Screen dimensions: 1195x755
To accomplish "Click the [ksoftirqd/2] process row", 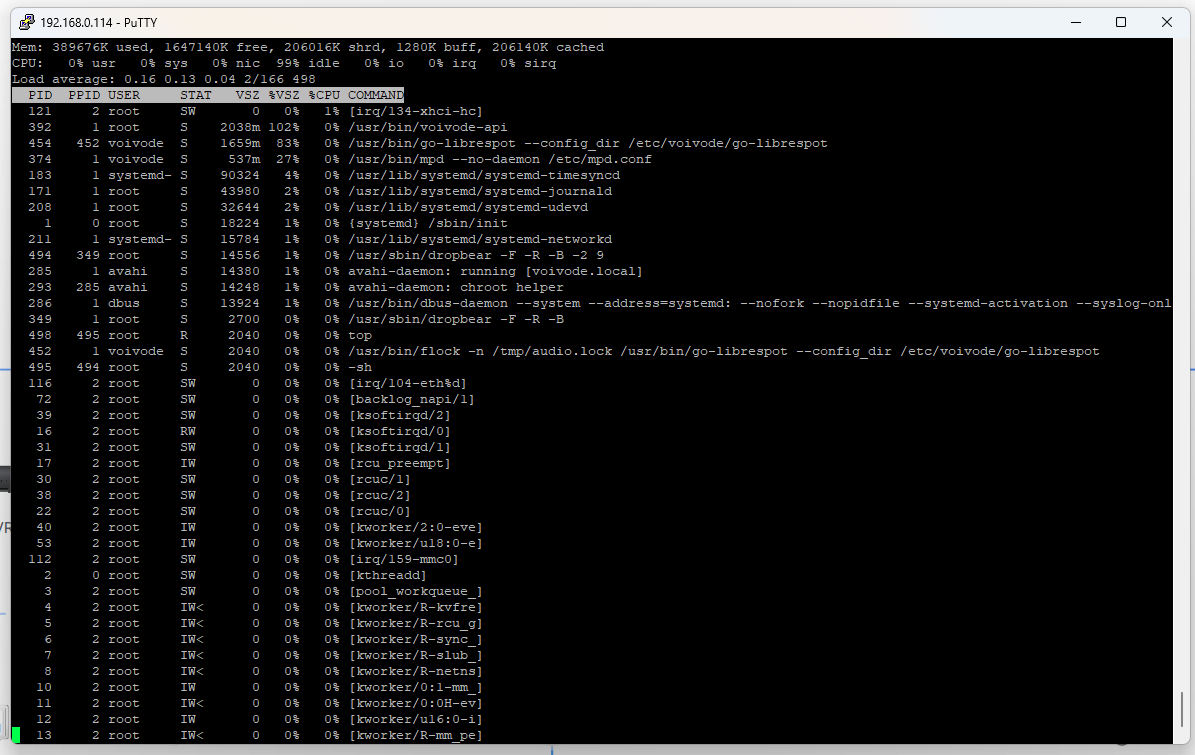I will [243, 415].
